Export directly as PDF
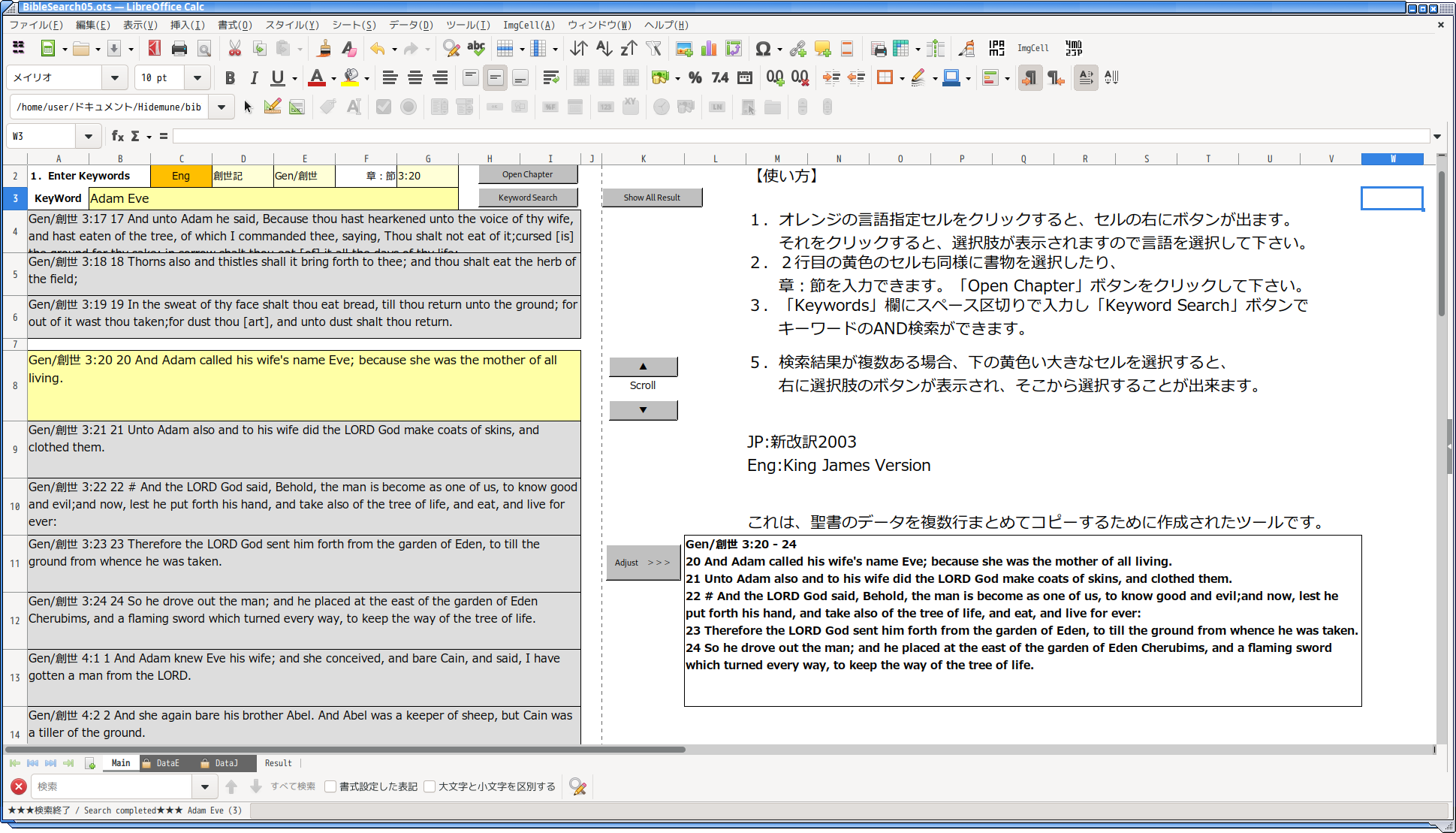 tap(154, 49)
